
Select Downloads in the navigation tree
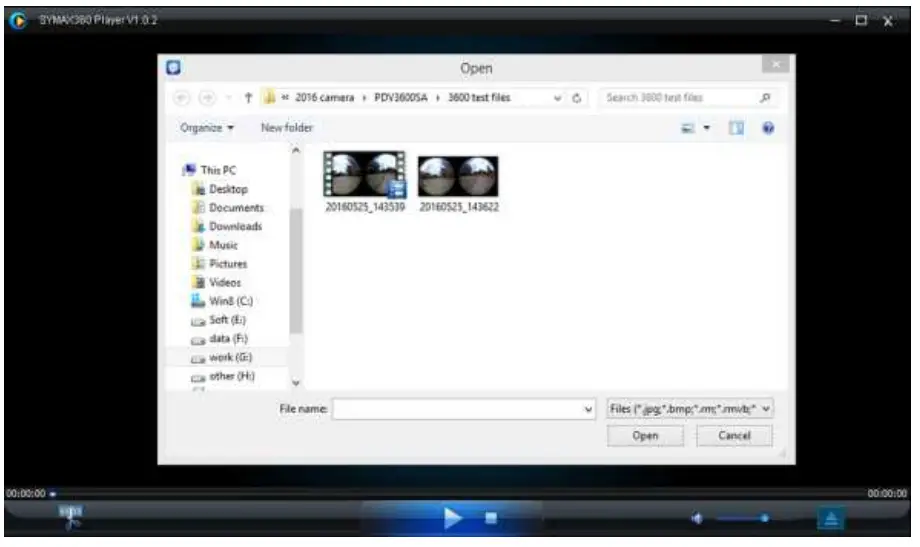(x=235, y=227)
